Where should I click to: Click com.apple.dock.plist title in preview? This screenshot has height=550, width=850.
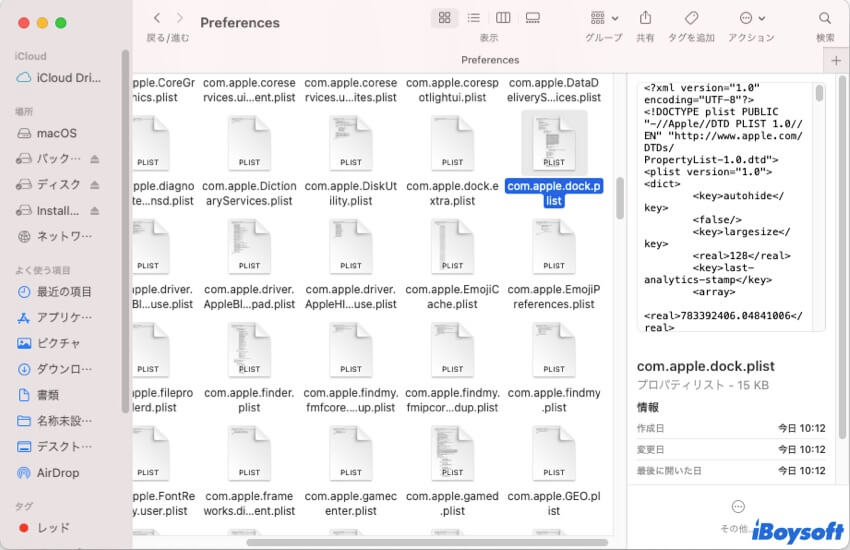[x=705, y=366]
